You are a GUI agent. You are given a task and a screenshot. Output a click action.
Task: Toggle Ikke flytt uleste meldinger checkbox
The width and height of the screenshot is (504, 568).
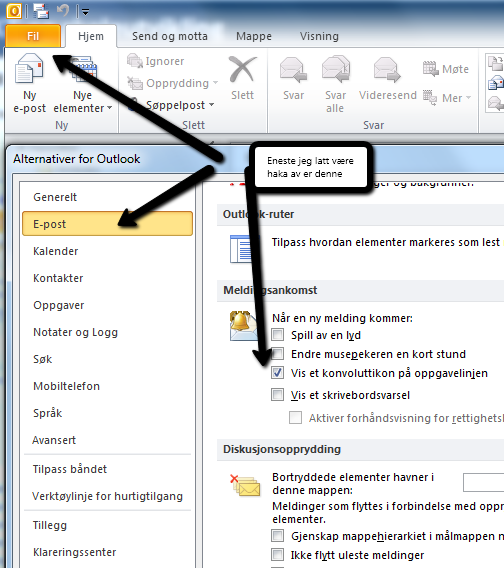point(278,555)
